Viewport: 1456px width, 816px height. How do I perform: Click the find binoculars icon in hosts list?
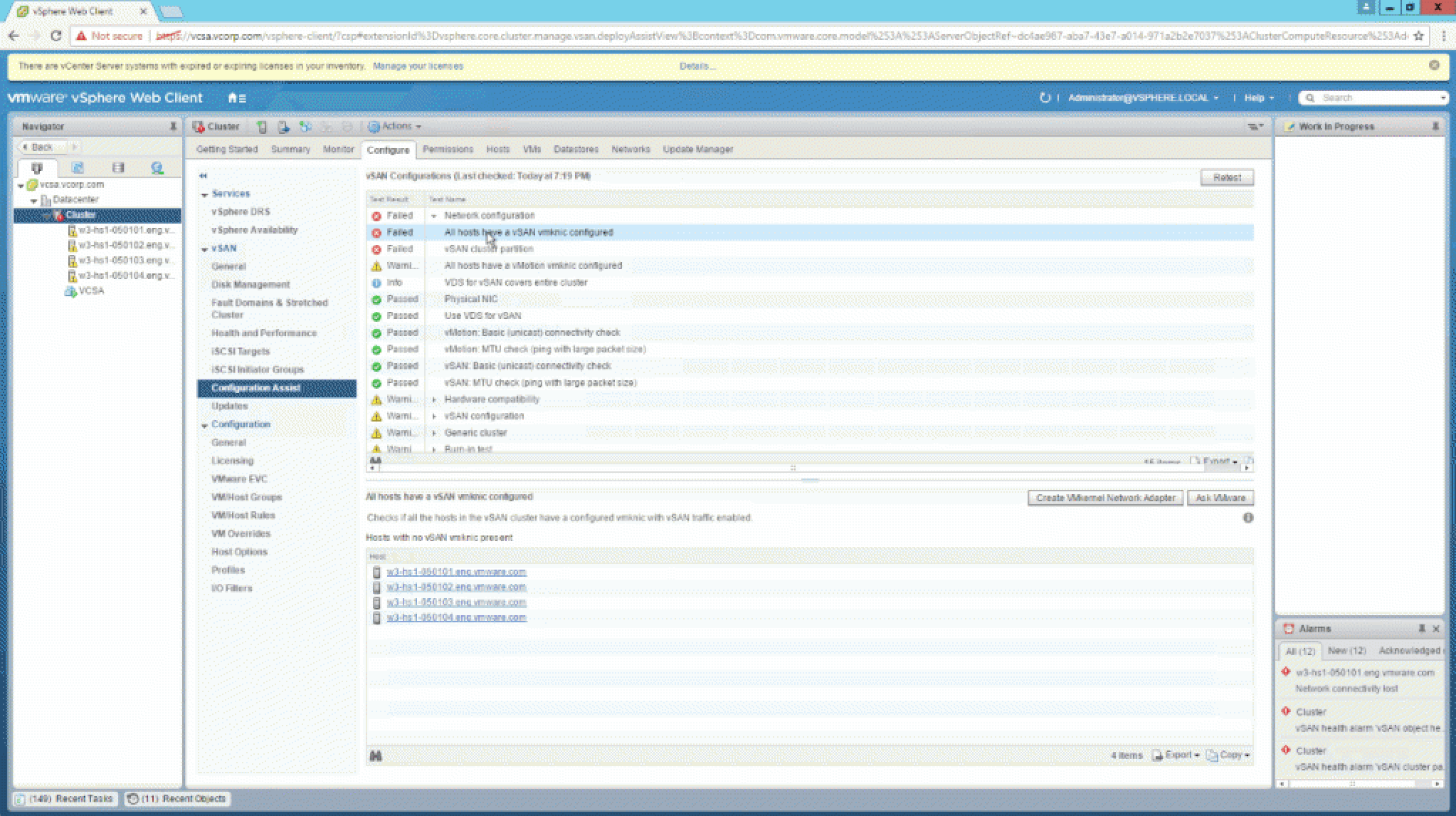point(376,755)
